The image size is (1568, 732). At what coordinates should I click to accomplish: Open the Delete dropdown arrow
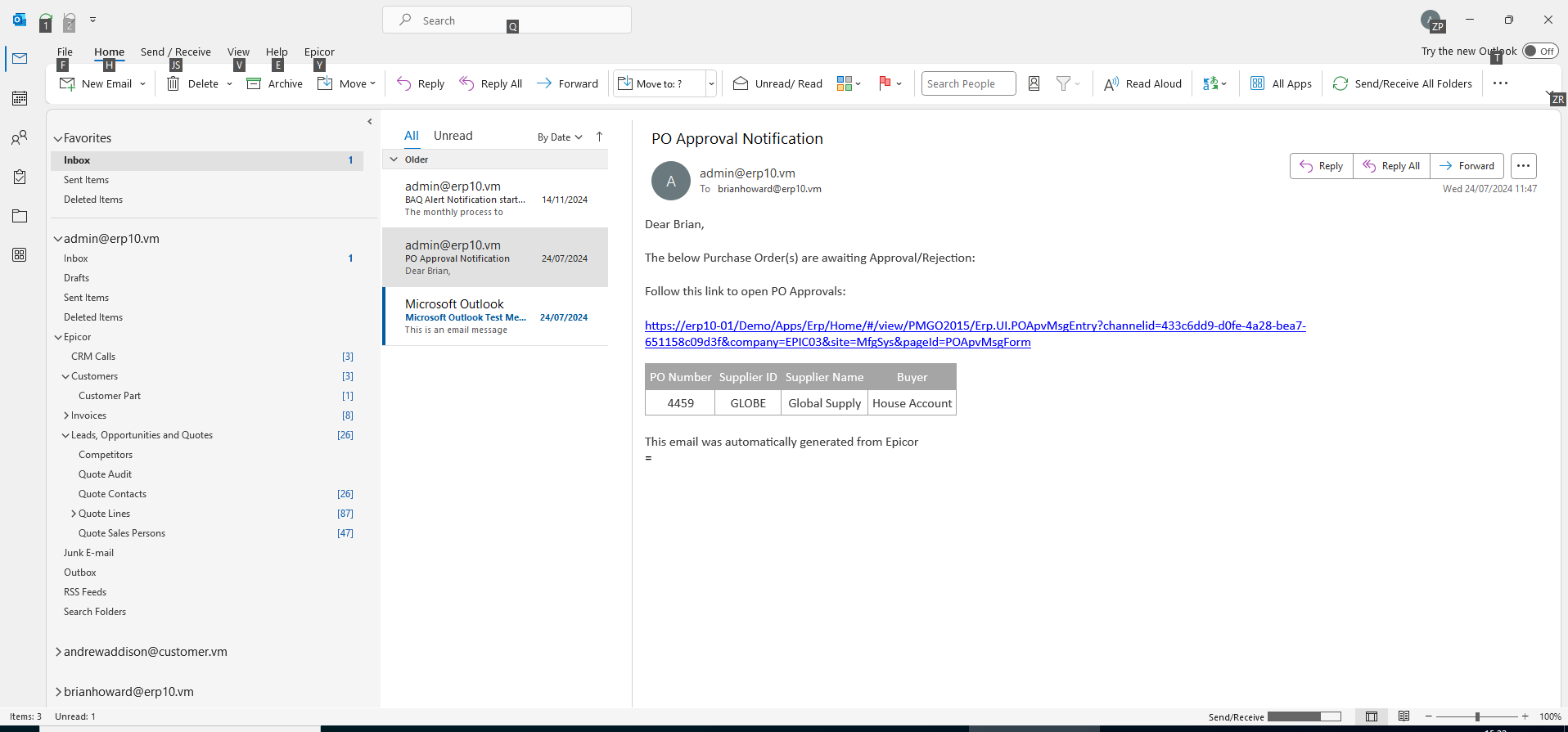(229, 83)
